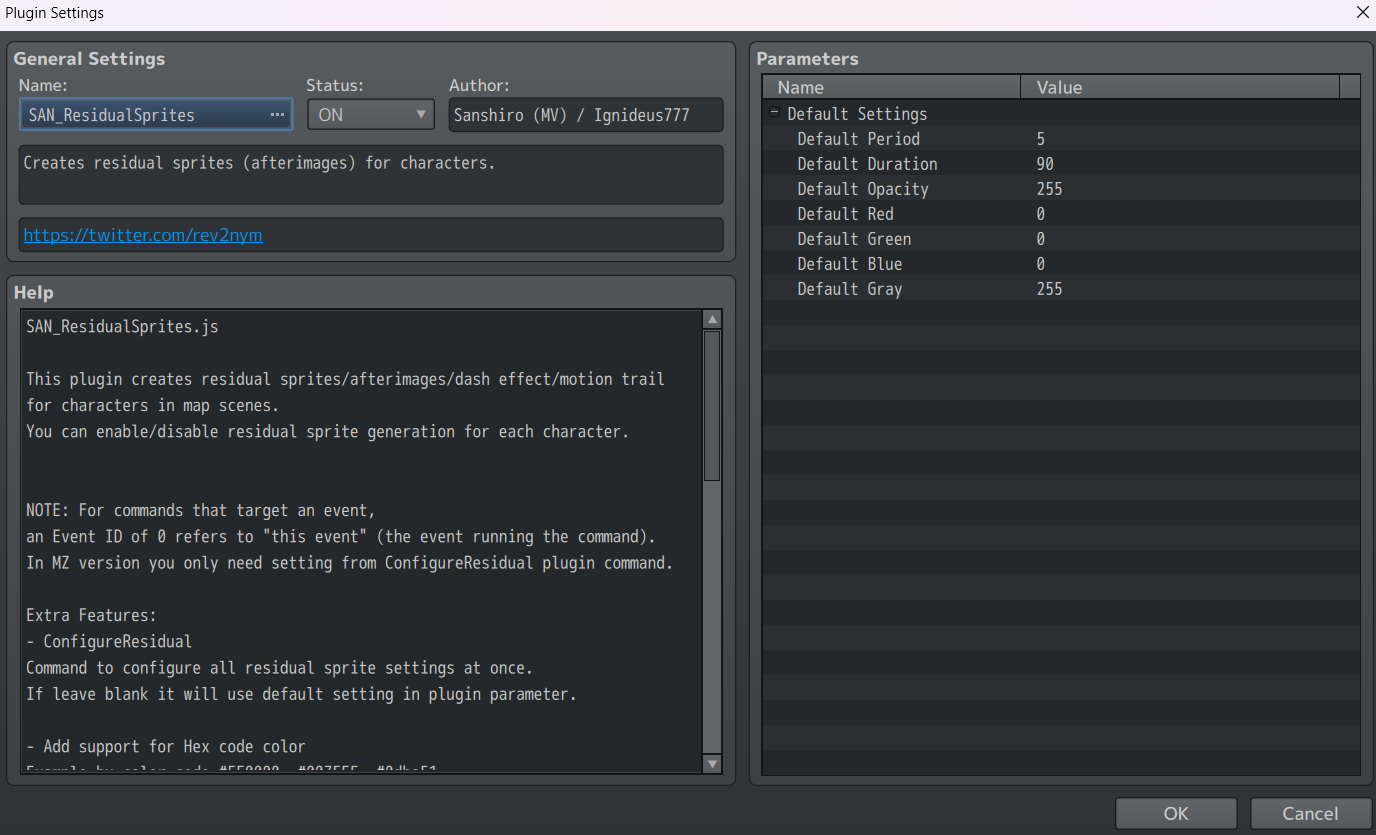This screenshot has width=1376, height=835.
Task: Click the Help scrollbar down arrow
Action: pyautogui.click(x=712, y=763)
